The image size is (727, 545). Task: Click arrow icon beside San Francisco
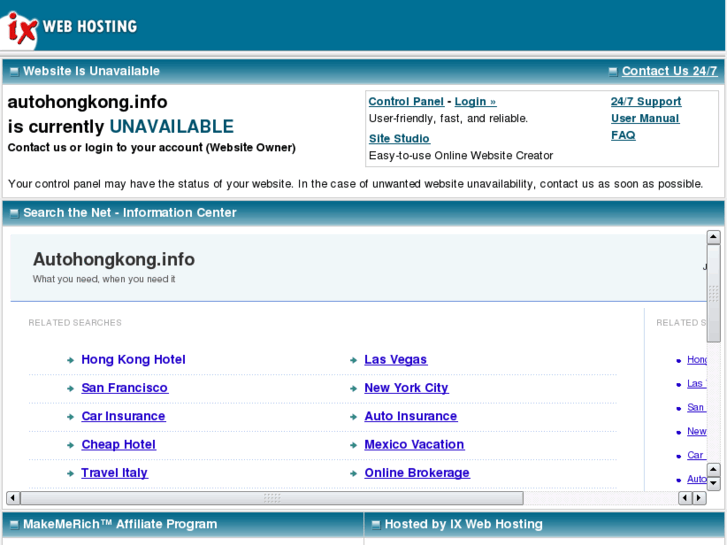(70, 388)
